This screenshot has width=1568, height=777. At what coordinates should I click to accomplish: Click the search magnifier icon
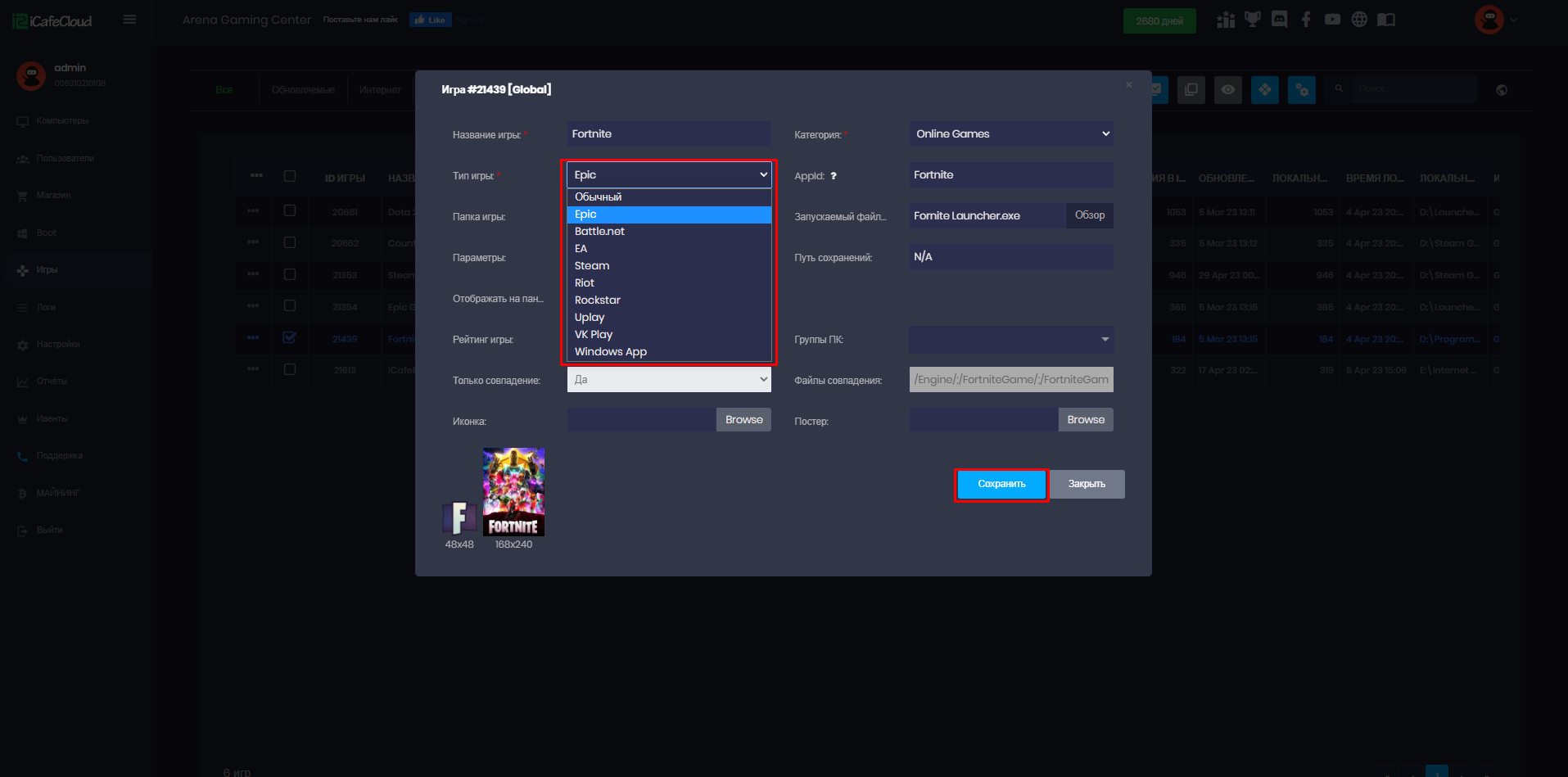click(1340, 89)
